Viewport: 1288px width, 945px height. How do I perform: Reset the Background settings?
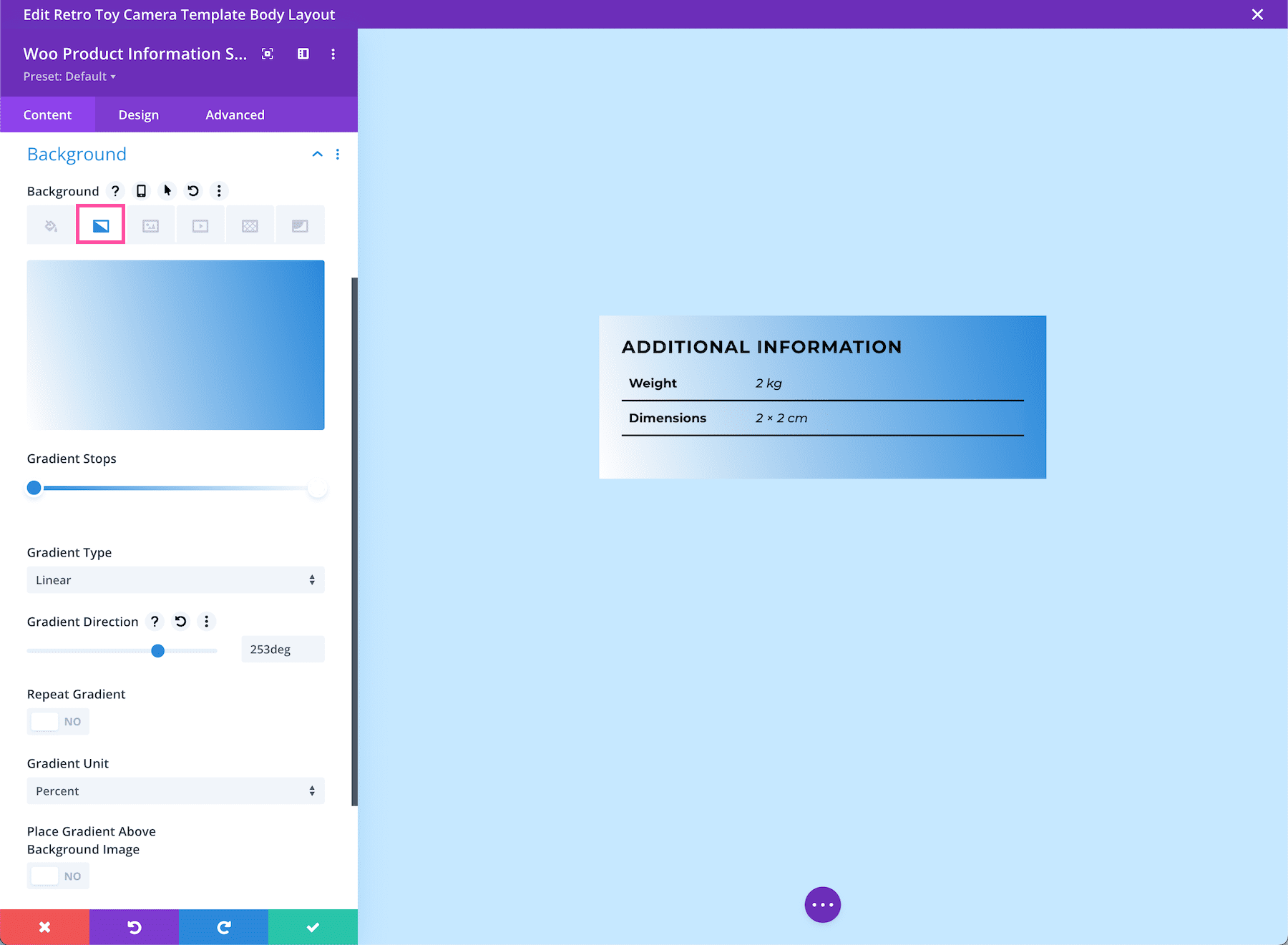point(192,190)
